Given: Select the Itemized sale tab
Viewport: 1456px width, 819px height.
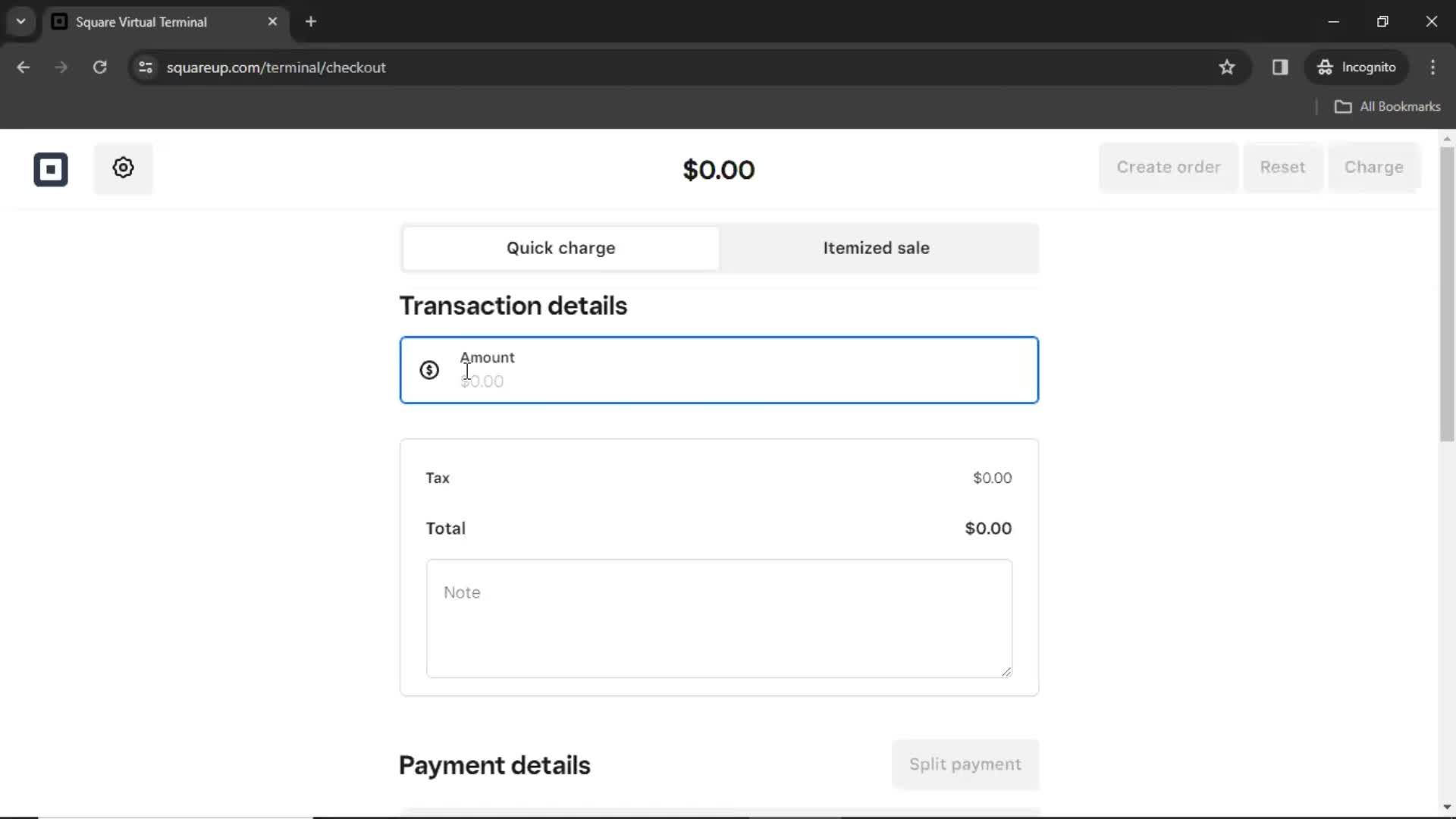Looking at the screenshot, I should pos(876,247).
